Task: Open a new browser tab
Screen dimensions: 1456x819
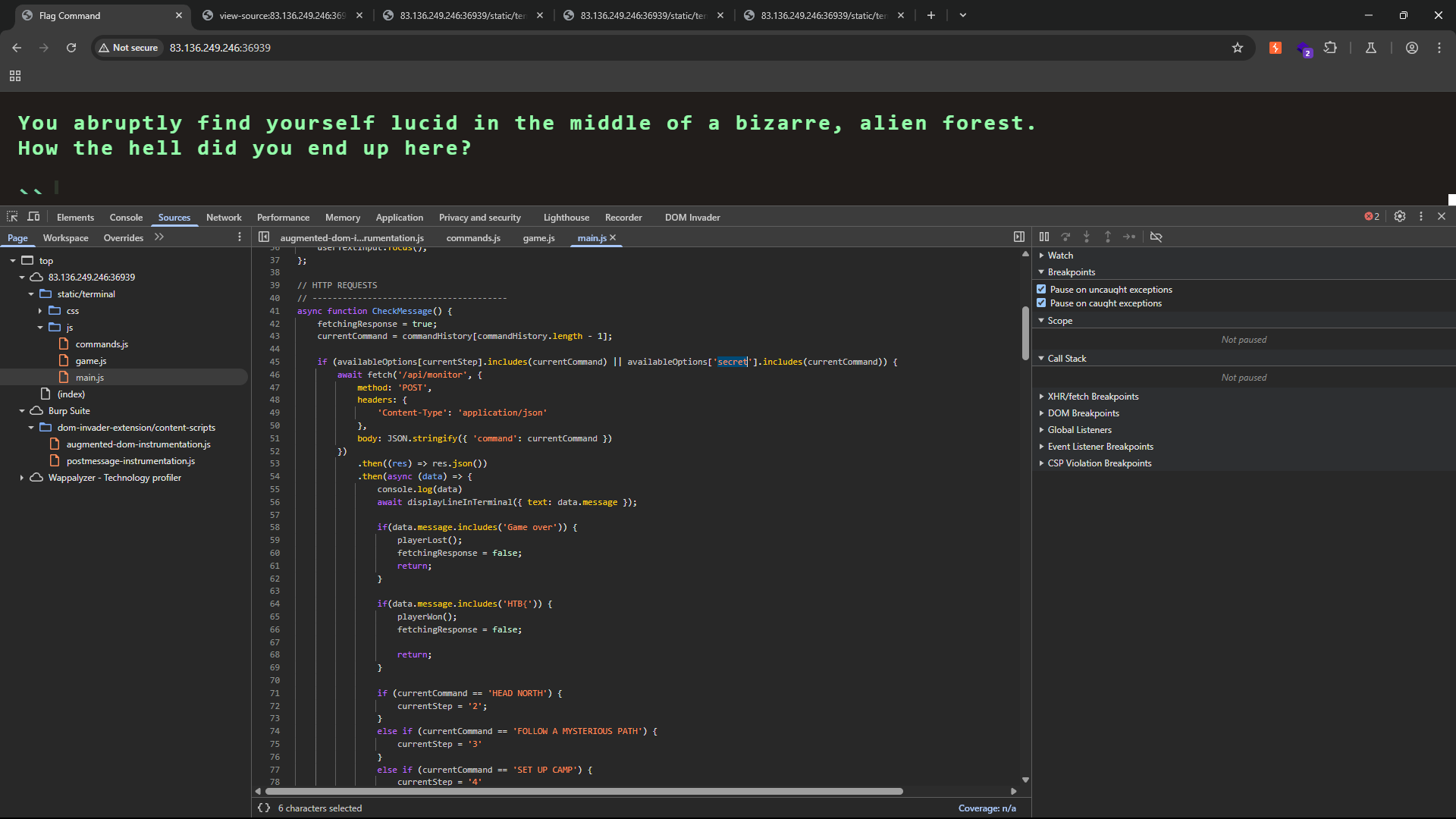Action: 931,15
